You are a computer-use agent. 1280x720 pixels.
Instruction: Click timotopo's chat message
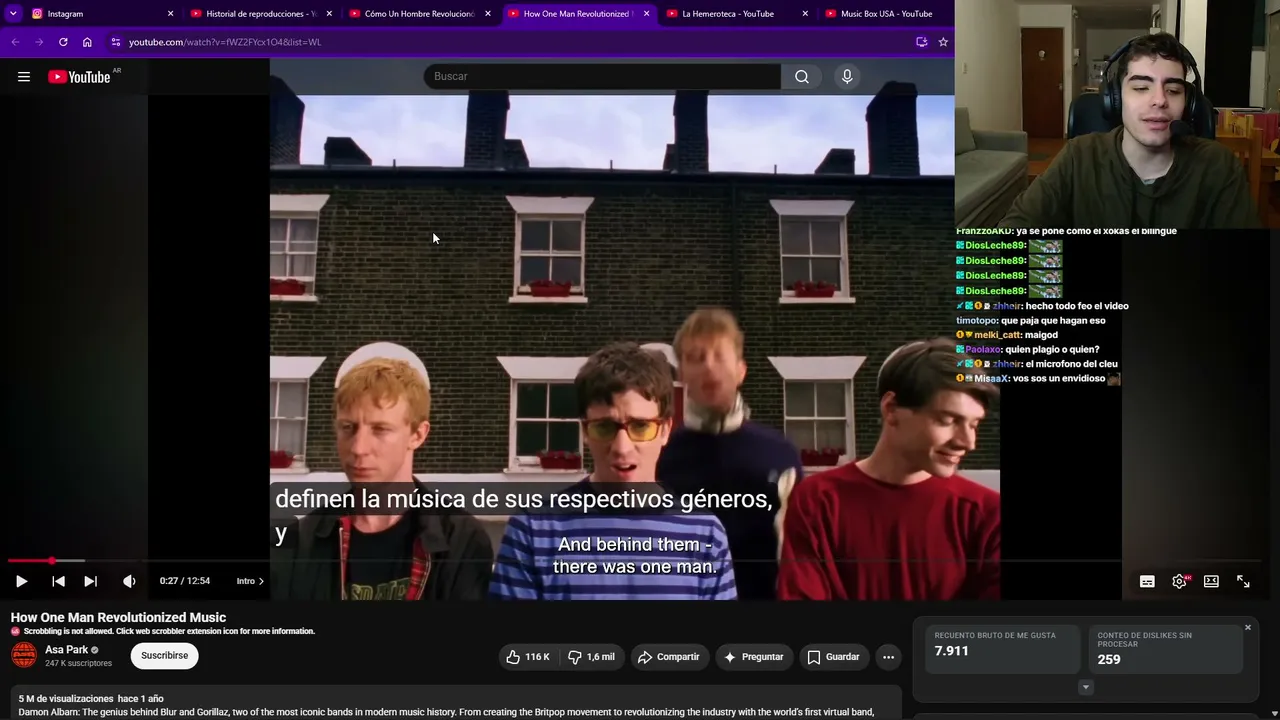point(1031,321)
